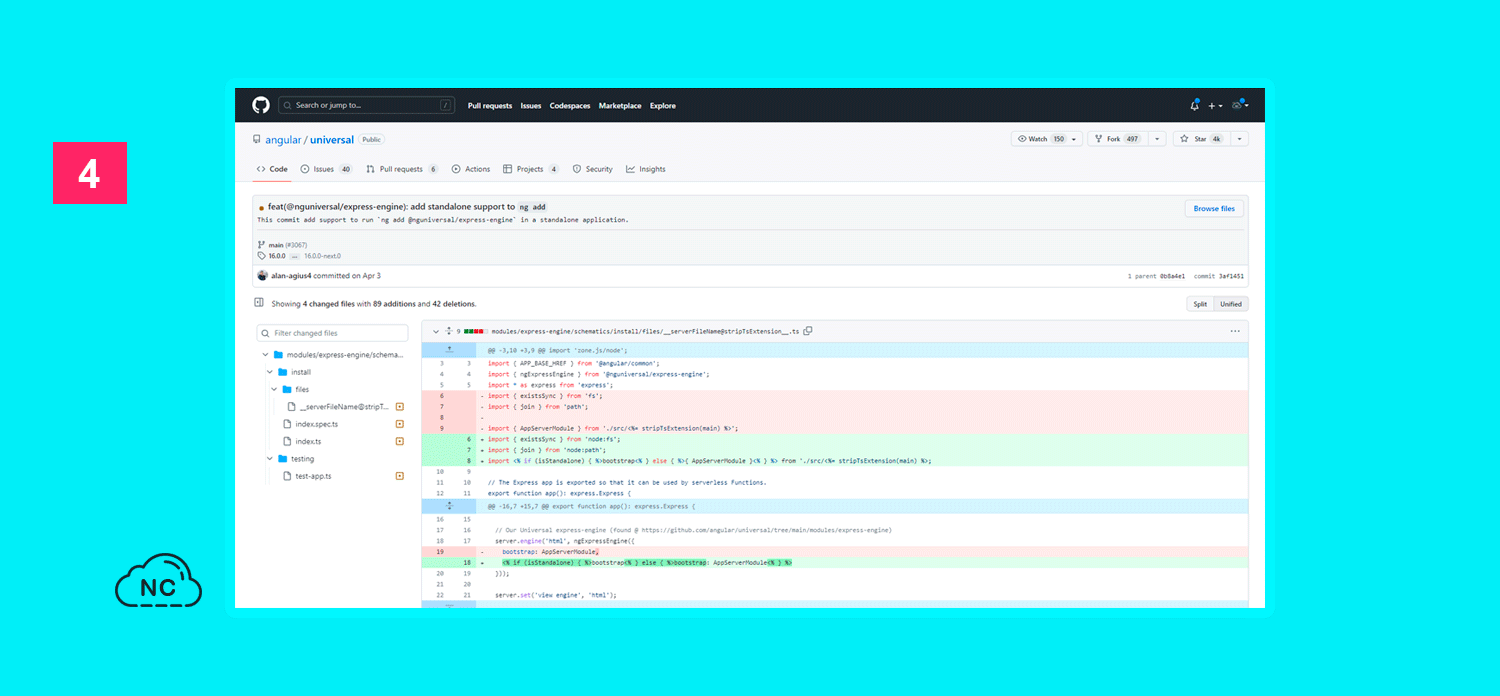Viewport: 1500px width, 696px height.
Task: Open the Fork options dropdown arrow
Action: pyautogui.click(x=1157, y=139)
